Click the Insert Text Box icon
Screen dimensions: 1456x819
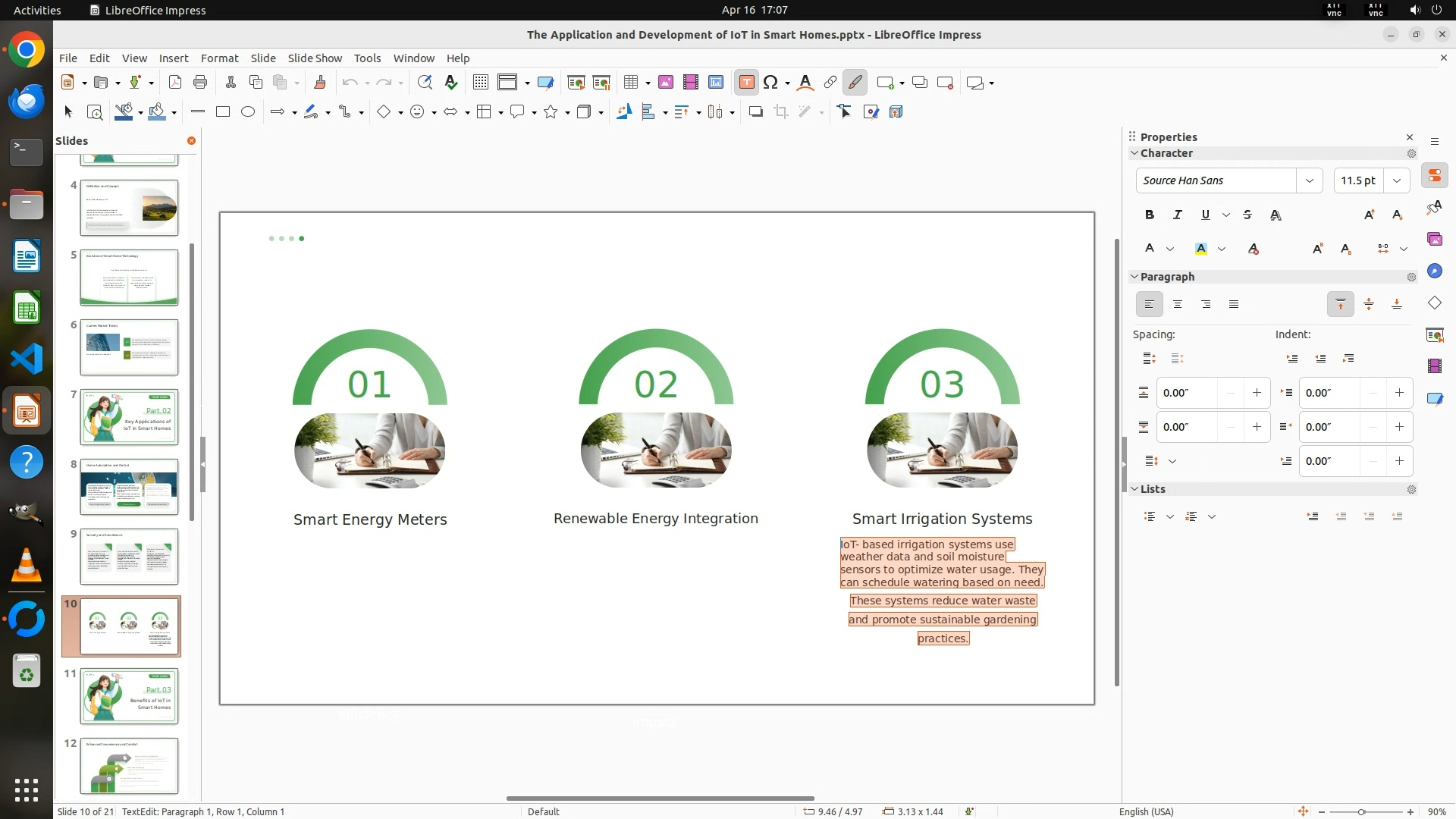click(746, 83)
